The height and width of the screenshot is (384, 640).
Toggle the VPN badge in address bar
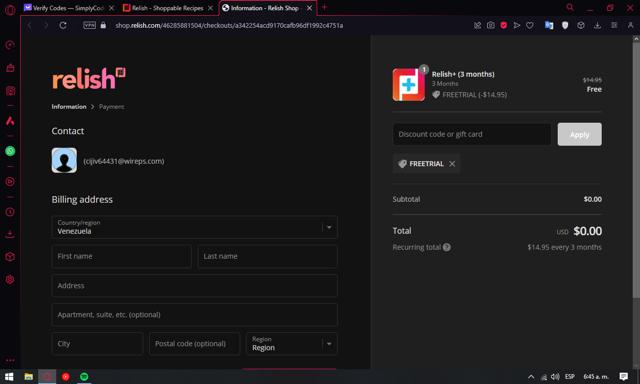coord(89,25)
